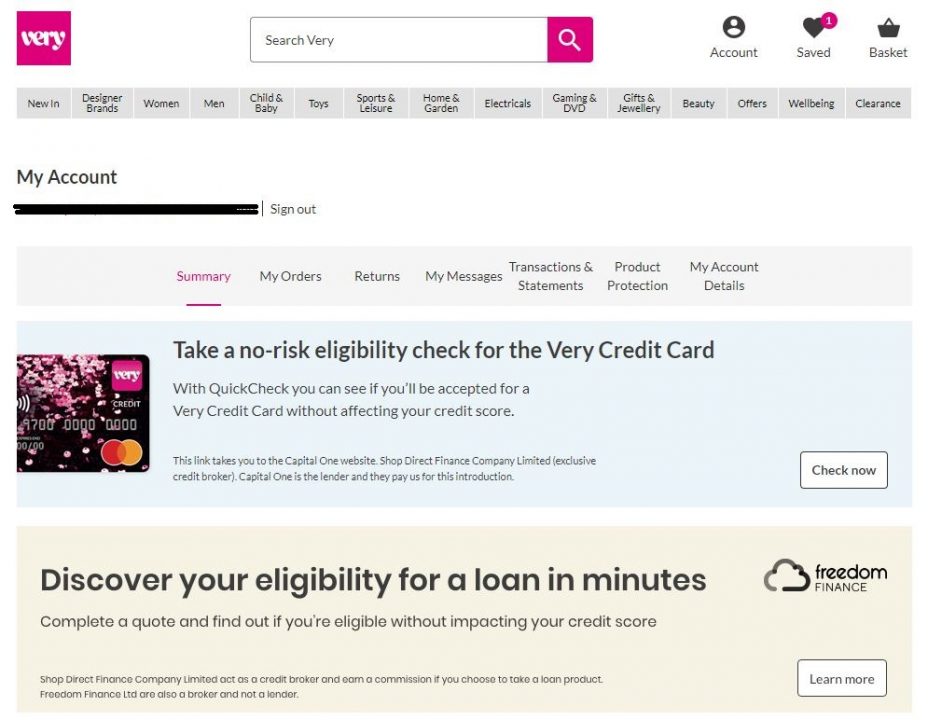Click the Check now button
This screenshot has width=928, height=720.
pos(843,470)
